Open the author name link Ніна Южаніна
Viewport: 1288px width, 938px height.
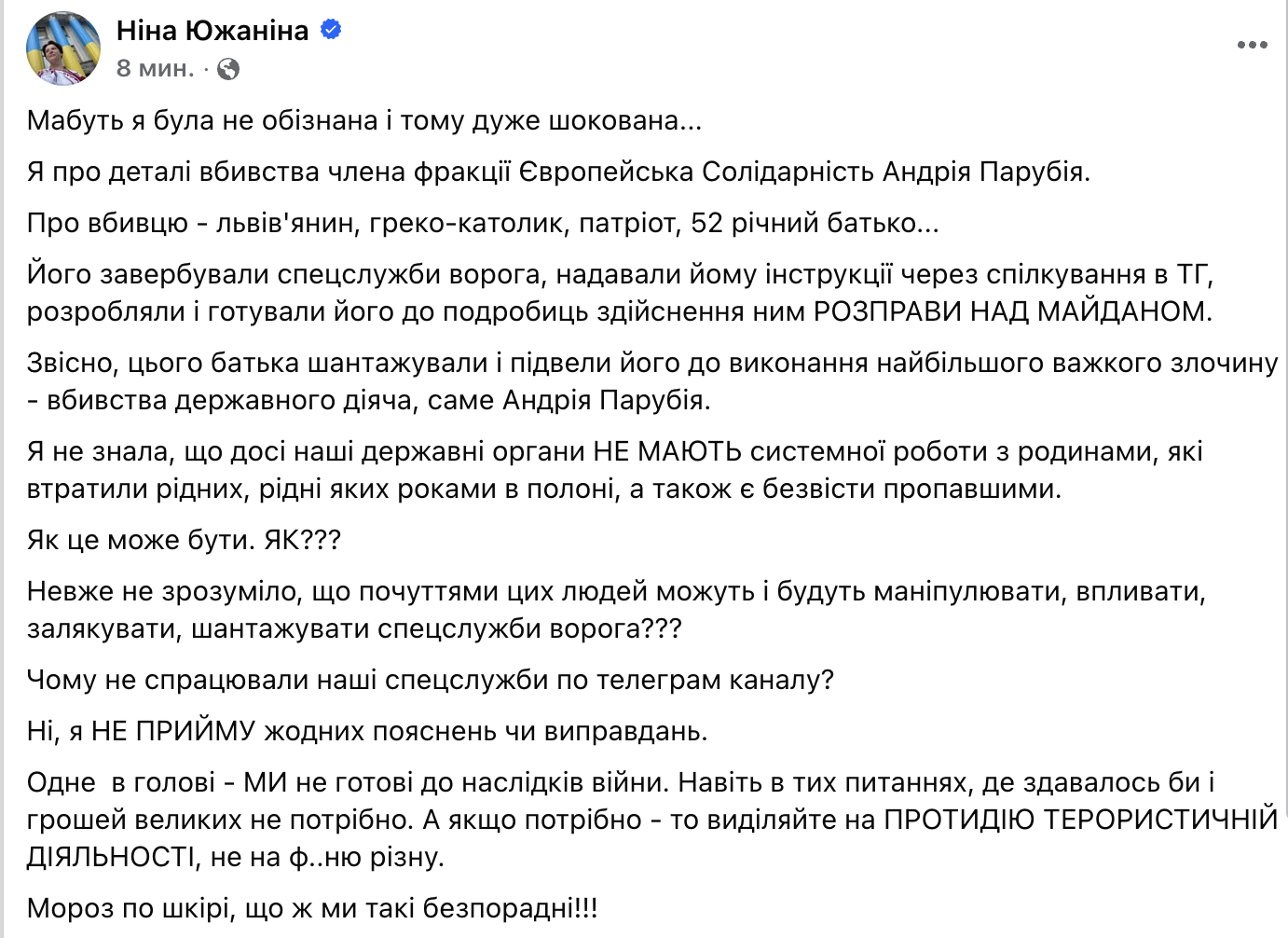click(212, 31)
